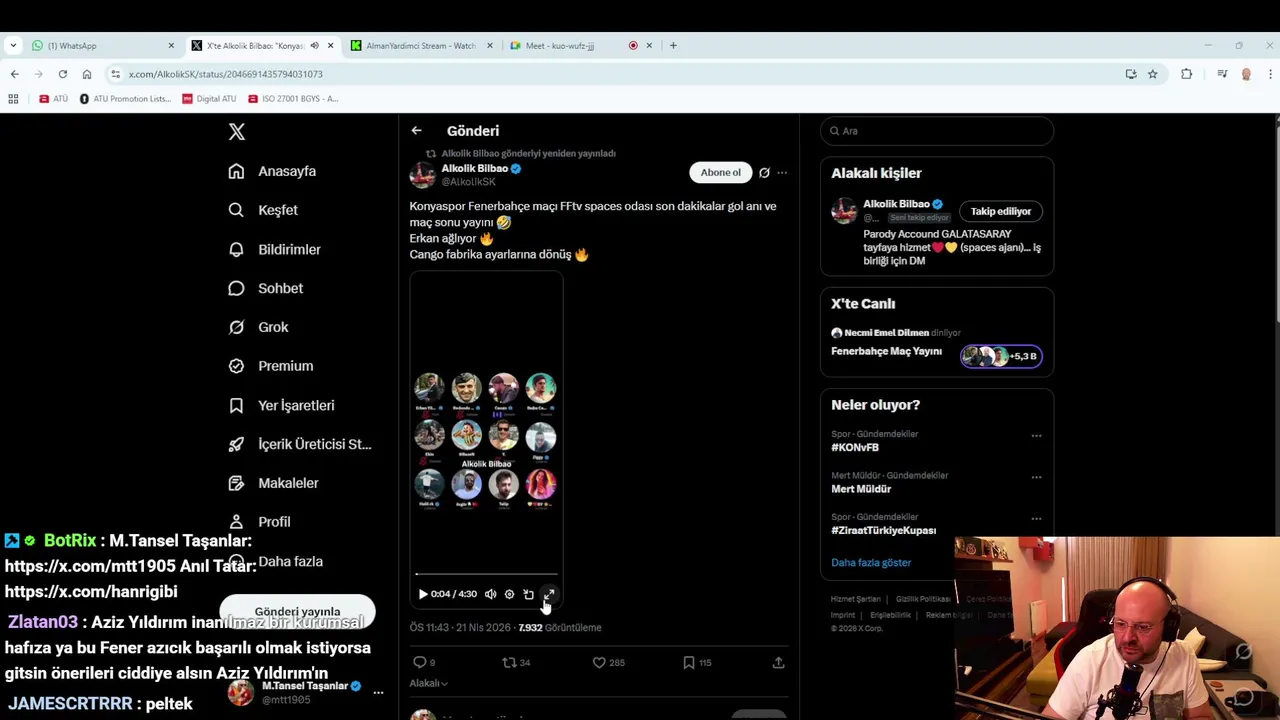Image resolution: width=1280 pixels, height=720 pixels.
Task: Repost the post with 34 reposts
Action: [x=516, y=662]
